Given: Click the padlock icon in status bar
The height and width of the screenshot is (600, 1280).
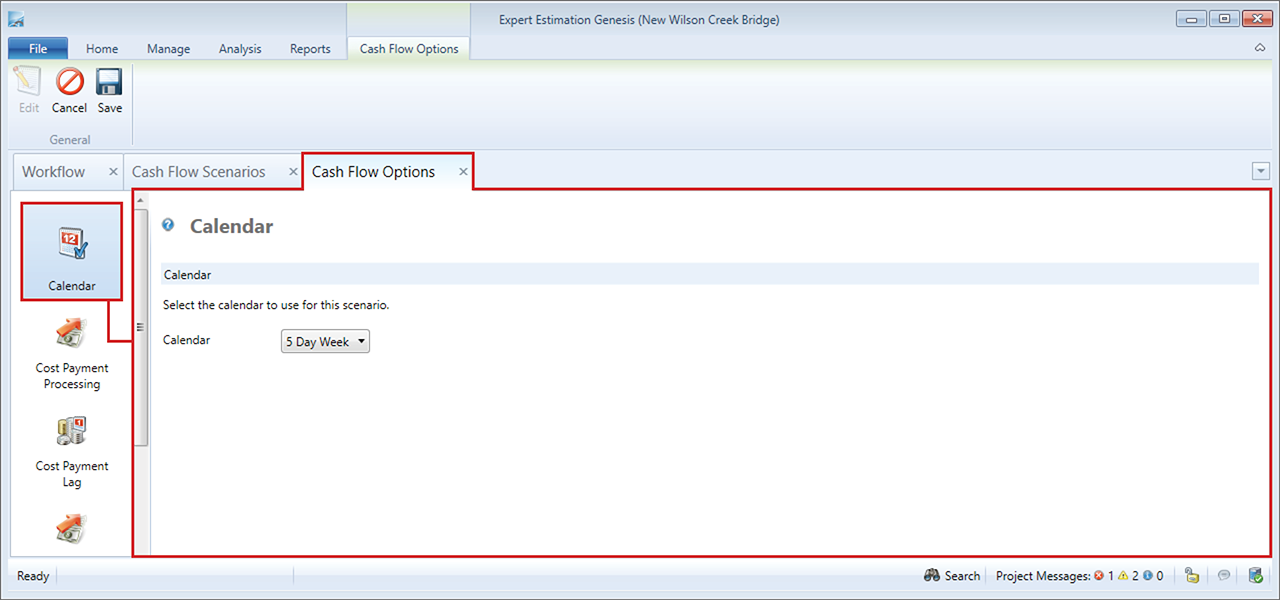Looking at the screenshot, I should tap(1191, 576).
